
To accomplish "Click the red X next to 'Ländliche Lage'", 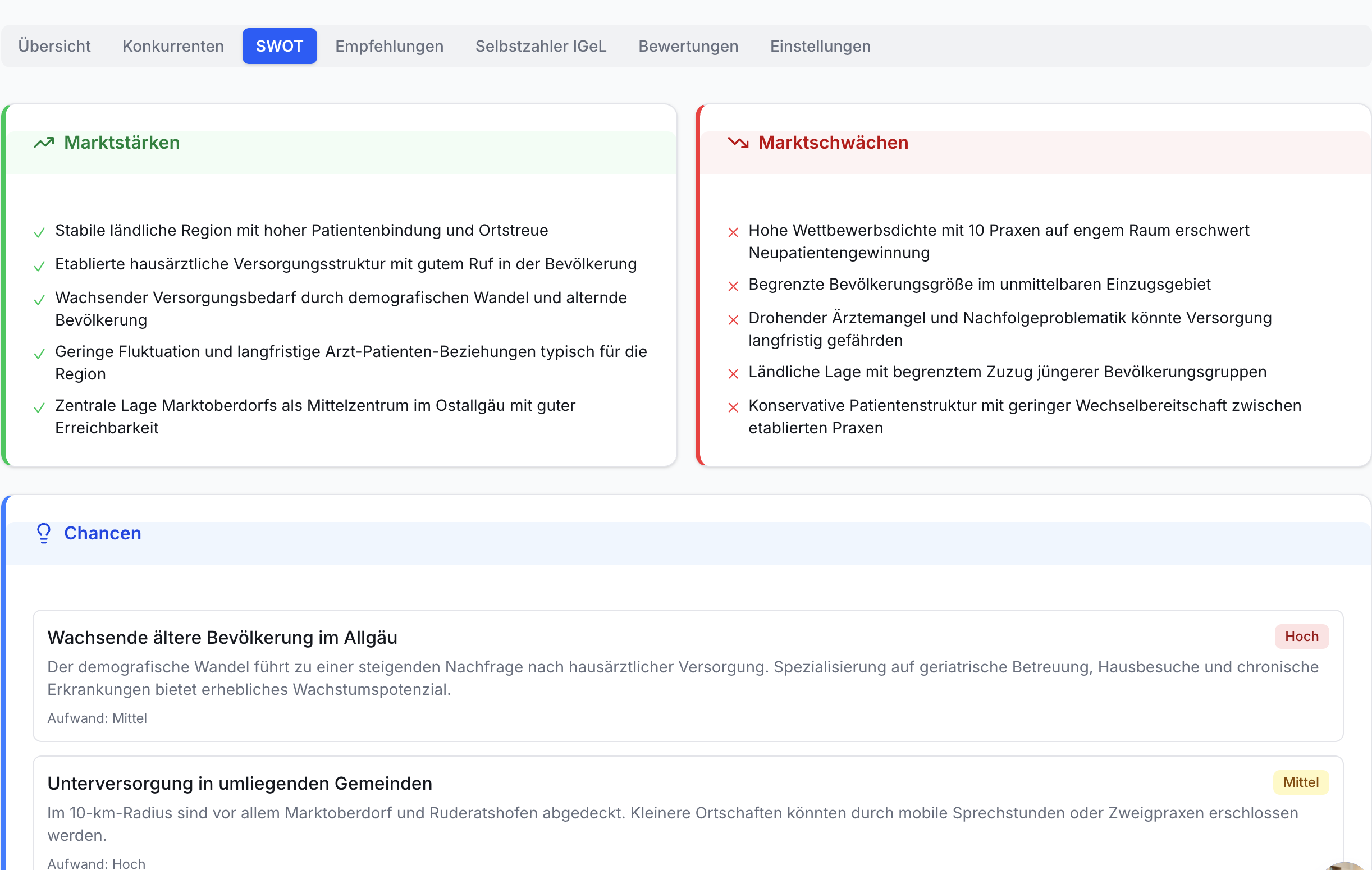I will pyautogui.click(x=733, y=374).
